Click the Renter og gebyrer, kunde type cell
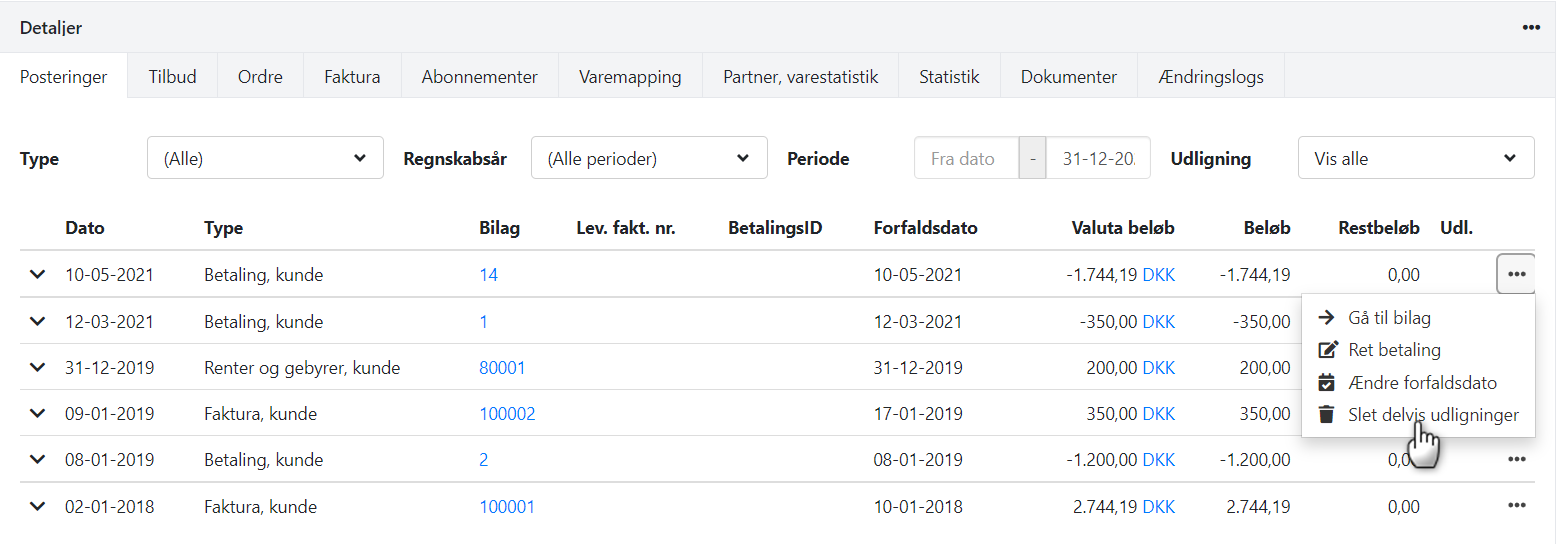The height and width of the screenshot is (544, 1559). click(302, 368)
